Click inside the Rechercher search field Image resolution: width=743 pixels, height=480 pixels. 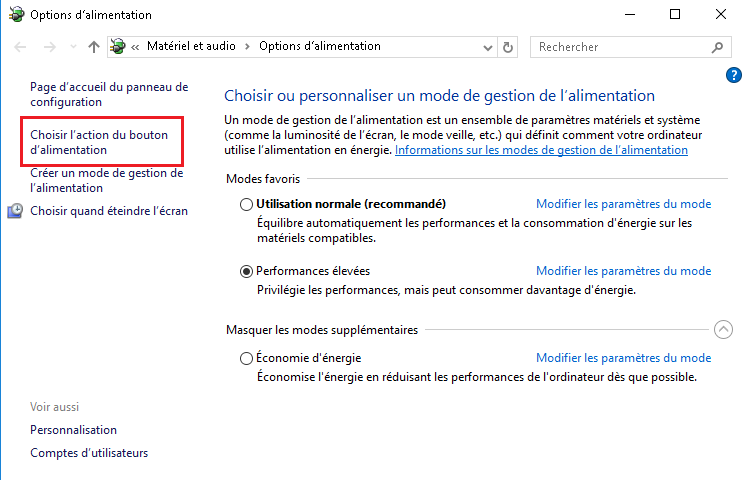coord(621,47)
